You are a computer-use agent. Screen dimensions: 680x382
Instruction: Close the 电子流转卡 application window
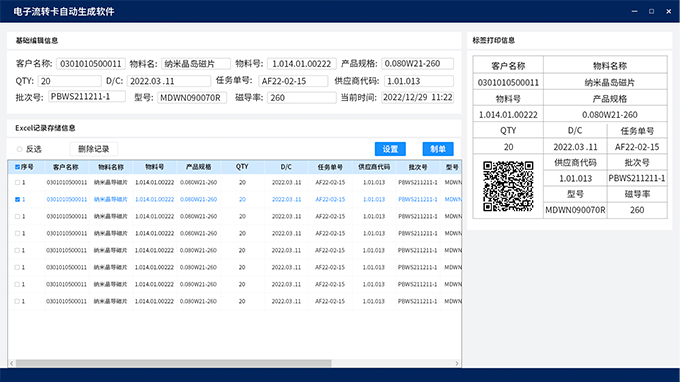point(668,11)
